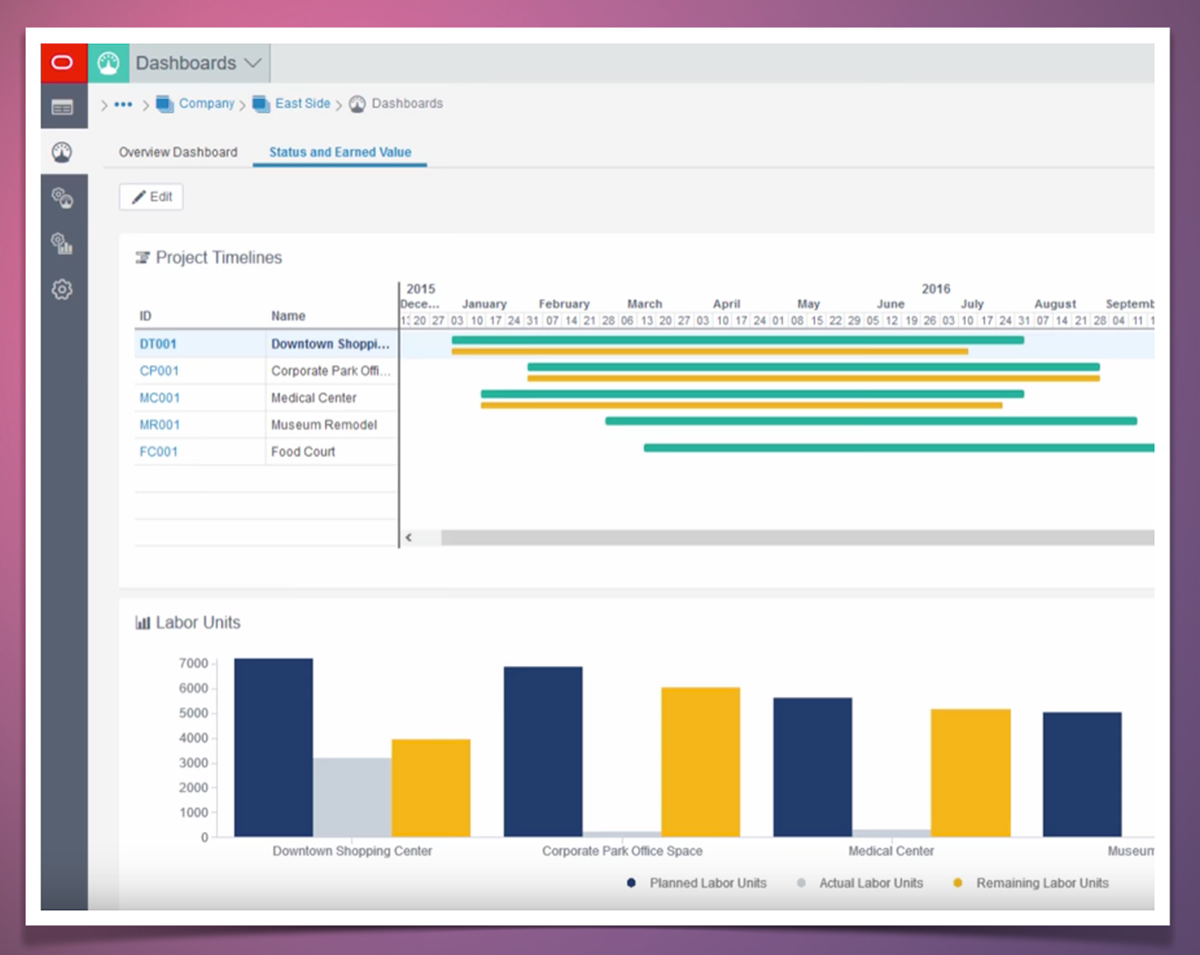Open project link MC001

(159, 398)
